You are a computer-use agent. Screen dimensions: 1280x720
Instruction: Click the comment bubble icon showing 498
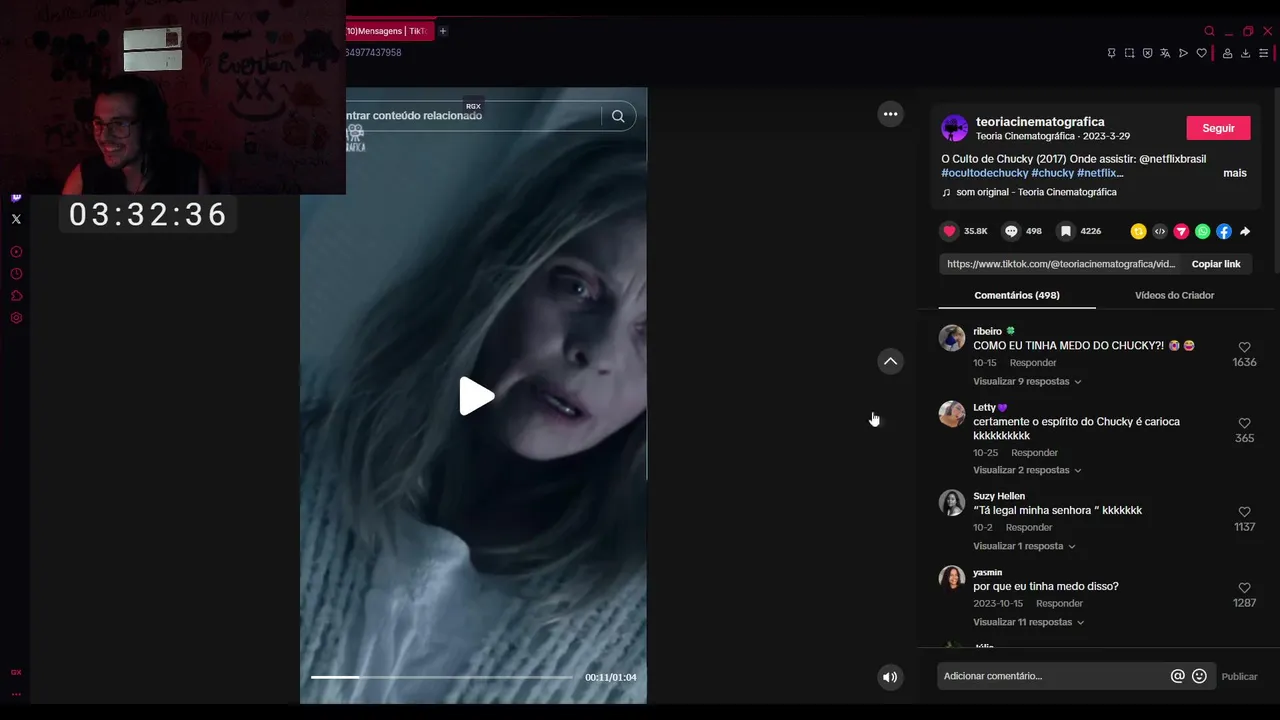pos(1011,231)
